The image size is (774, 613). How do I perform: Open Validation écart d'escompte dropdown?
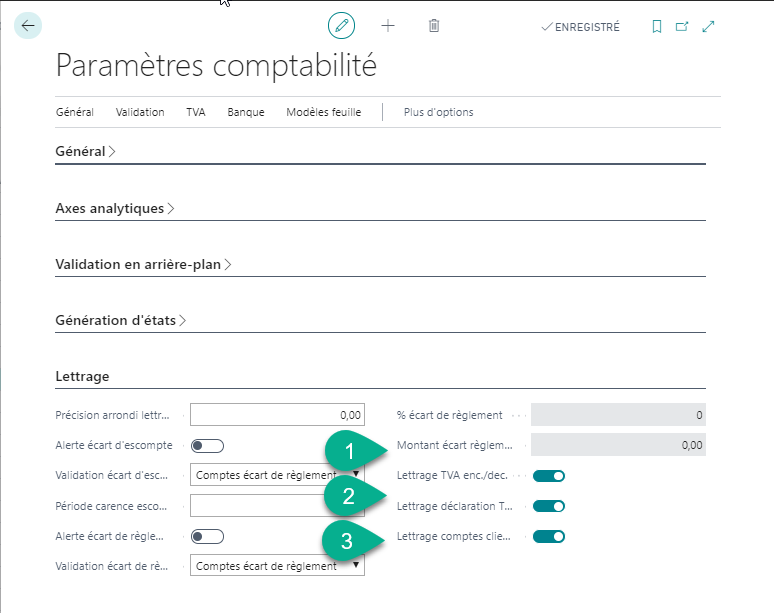click(277, 476)
